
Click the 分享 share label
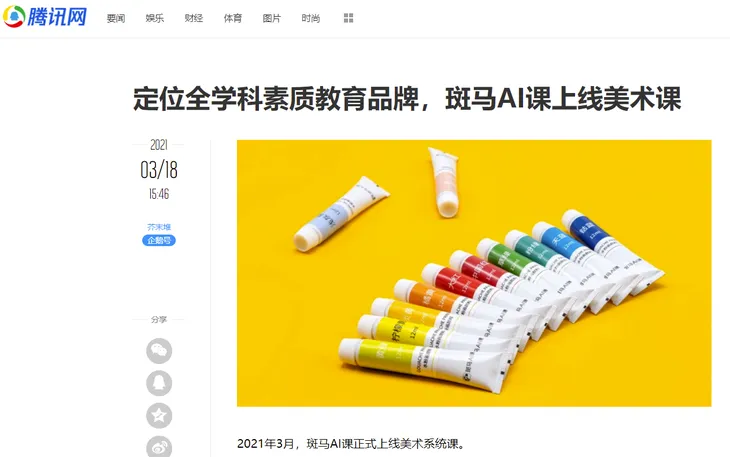159,320
